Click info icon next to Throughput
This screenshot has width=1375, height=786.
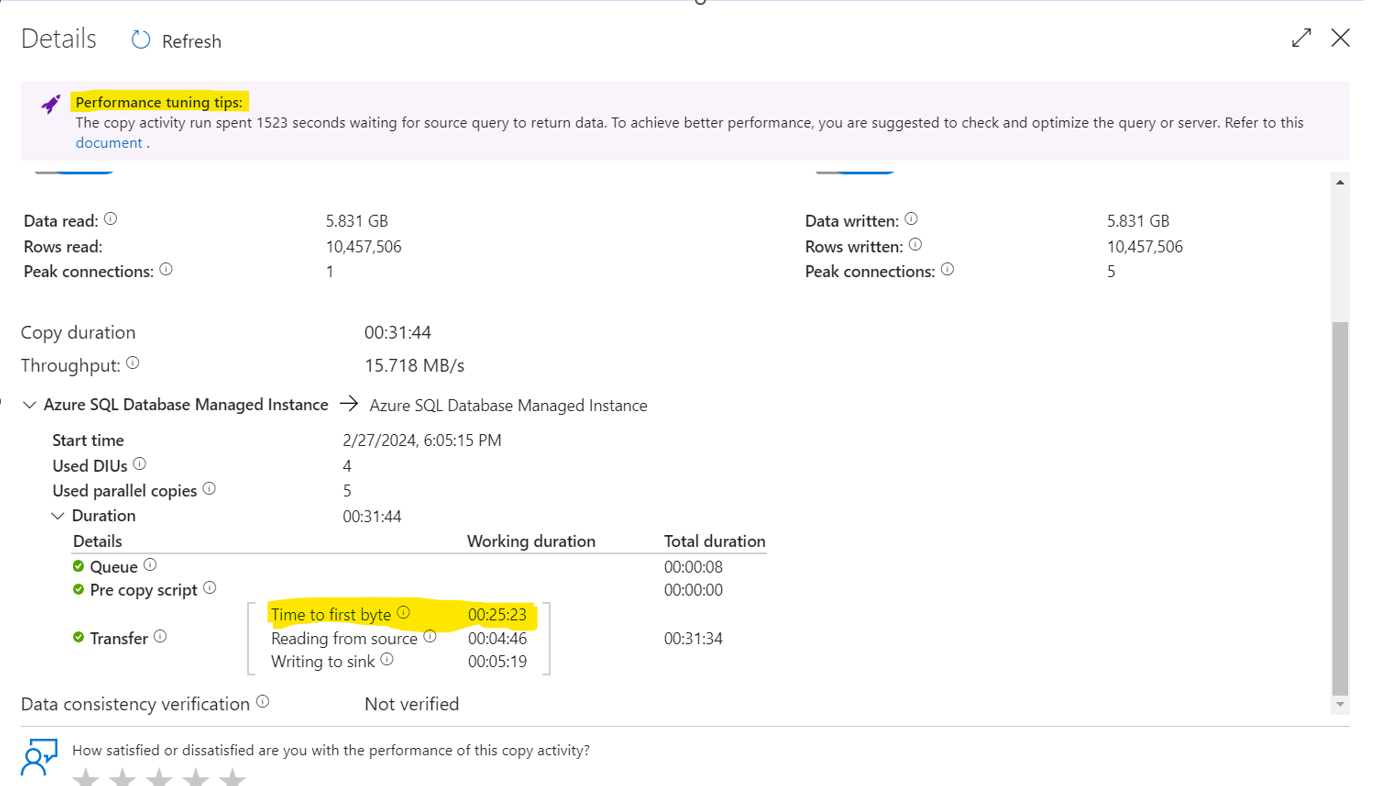[x=133, y=364]
